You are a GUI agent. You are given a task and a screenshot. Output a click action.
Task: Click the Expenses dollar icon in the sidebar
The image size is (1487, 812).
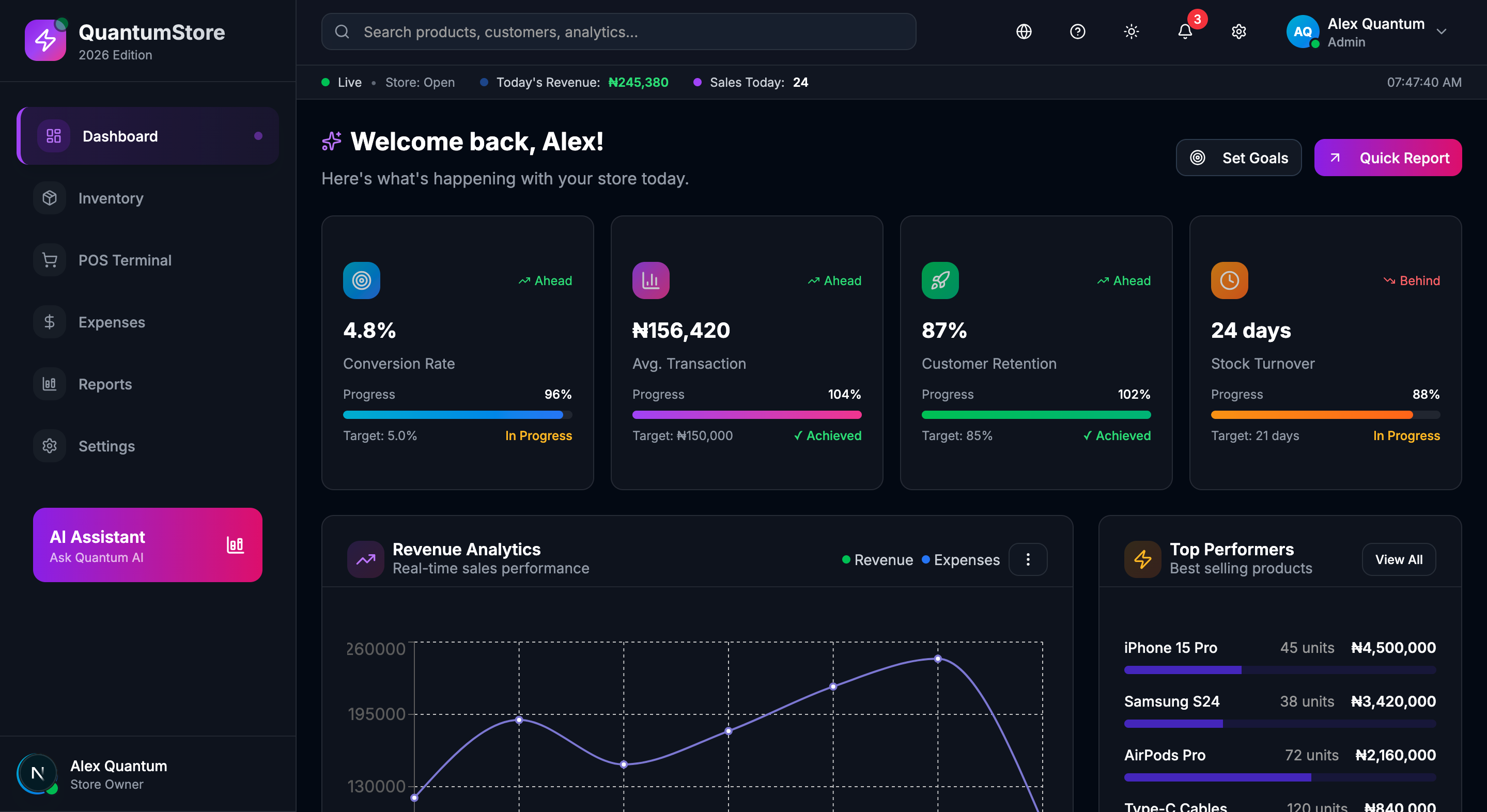[50, 321]
